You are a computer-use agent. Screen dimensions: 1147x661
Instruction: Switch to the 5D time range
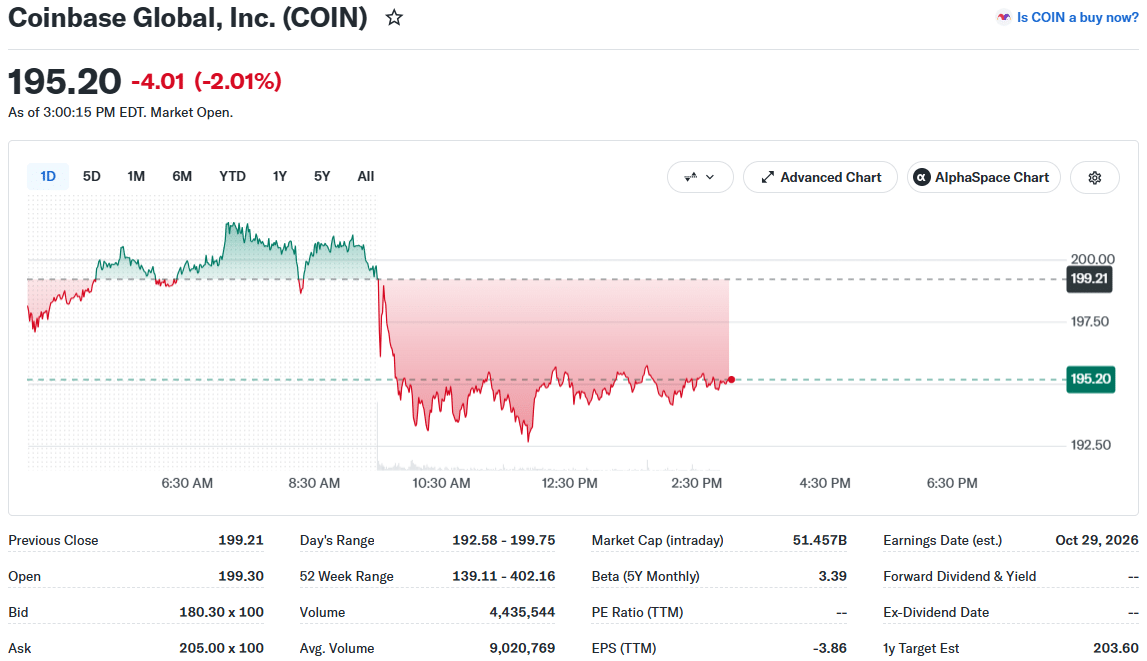91,176
